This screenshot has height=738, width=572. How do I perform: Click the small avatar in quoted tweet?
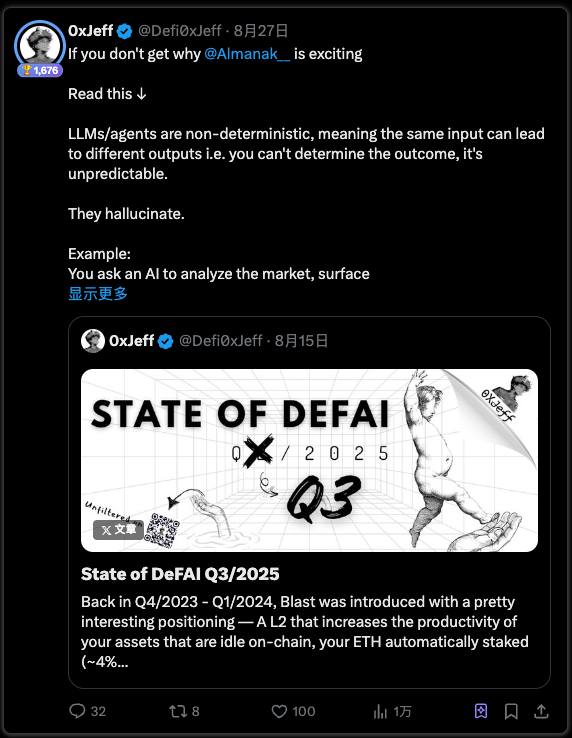tap(93, 341)
